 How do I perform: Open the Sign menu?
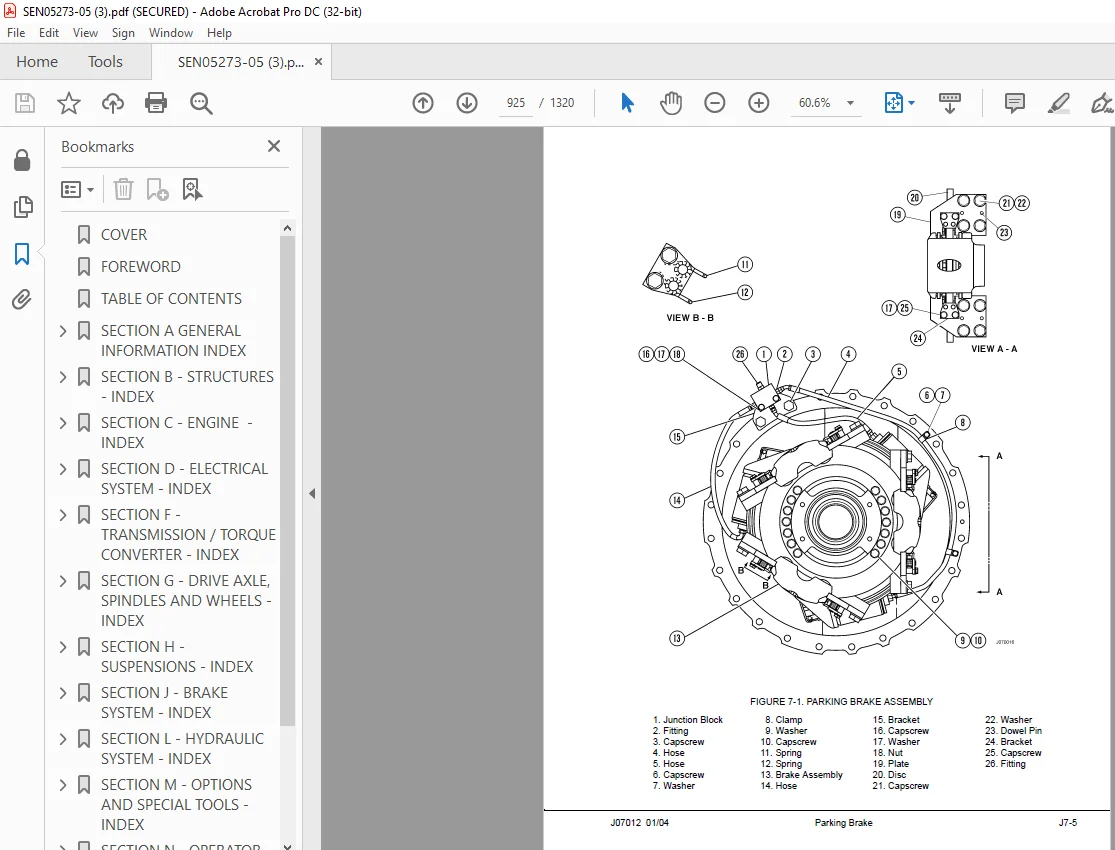click(123, 33)
